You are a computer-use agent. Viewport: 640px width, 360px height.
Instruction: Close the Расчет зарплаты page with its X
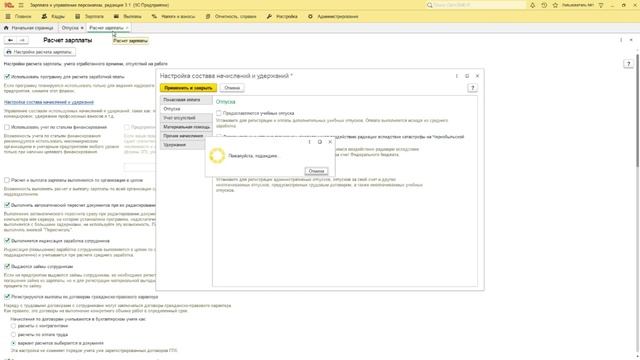click(x=631, y=40)
